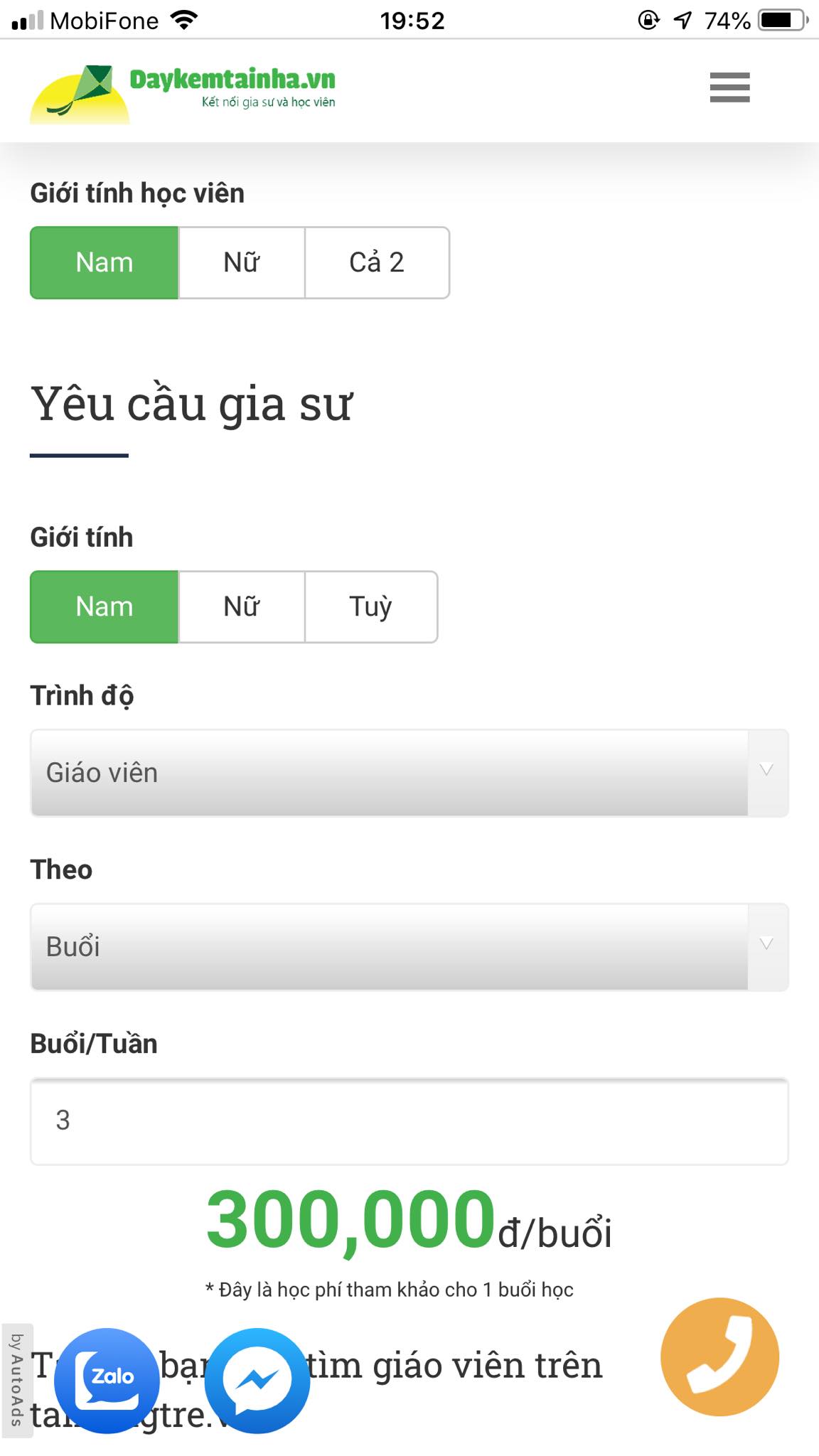Viewport: 819px width, 1456px height.
Task: Click the Trình độ dropdown arrow
Action: pyautogui.click(x=766, y=771)
